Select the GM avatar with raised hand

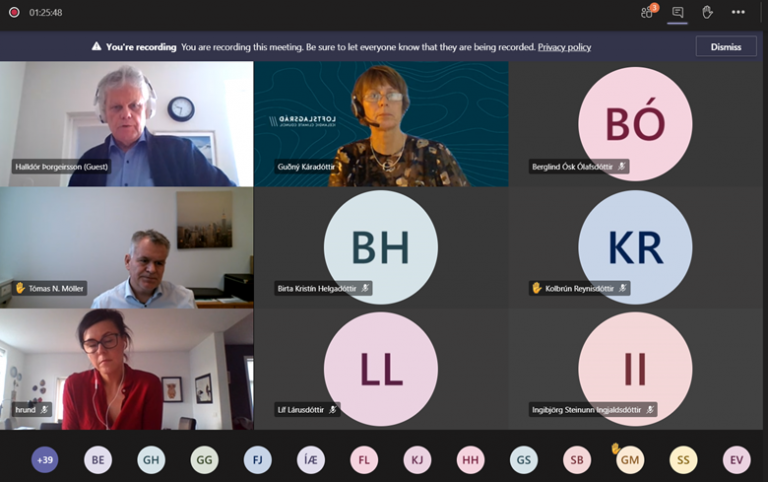(630, 459)
